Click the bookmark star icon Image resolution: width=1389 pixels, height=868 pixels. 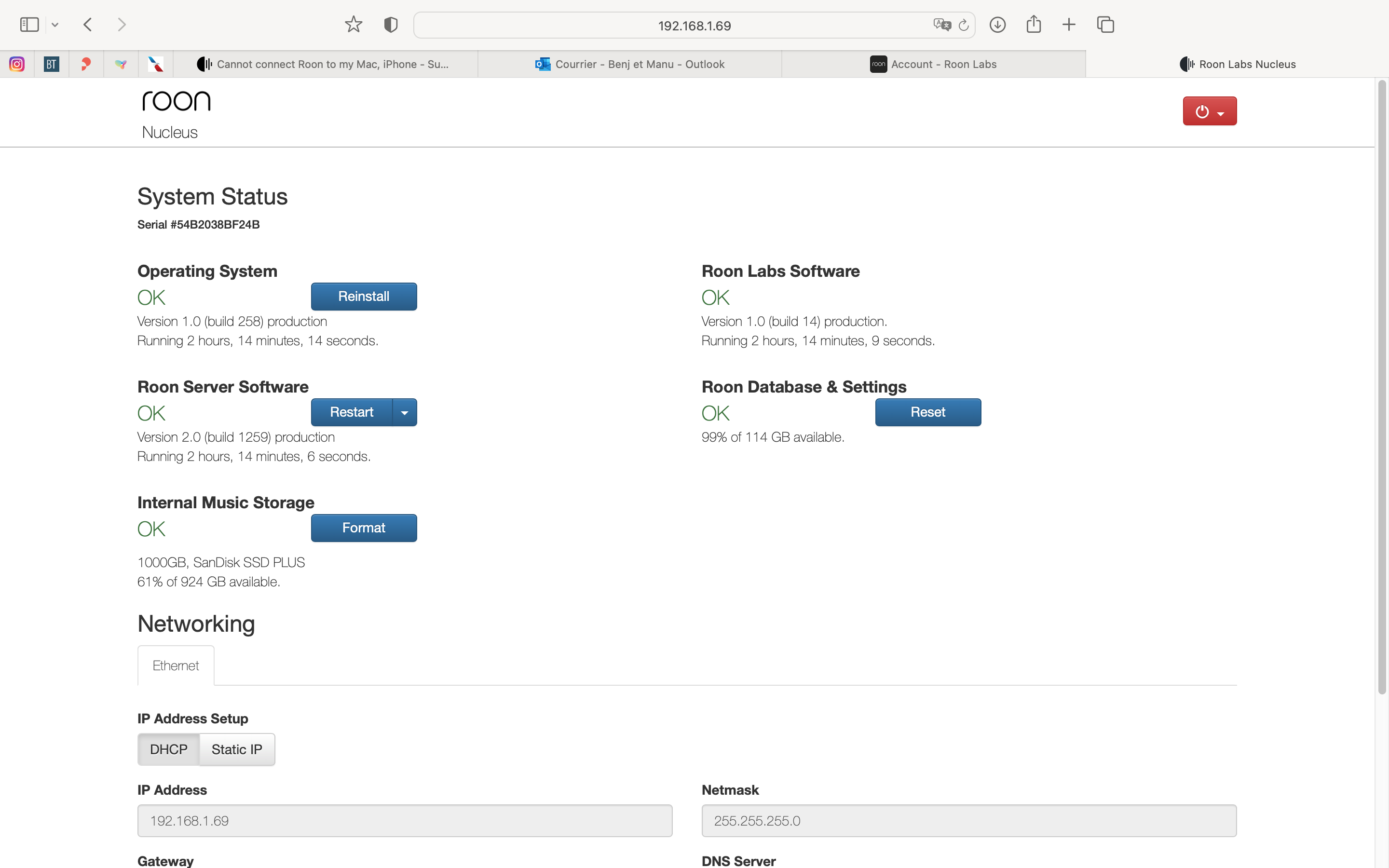tap(354, 25)
